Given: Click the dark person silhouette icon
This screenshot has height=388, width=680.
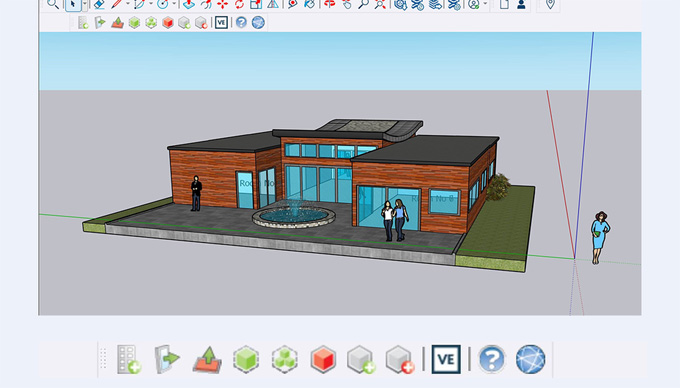Looking at the screenshot, I should (521, 4).
